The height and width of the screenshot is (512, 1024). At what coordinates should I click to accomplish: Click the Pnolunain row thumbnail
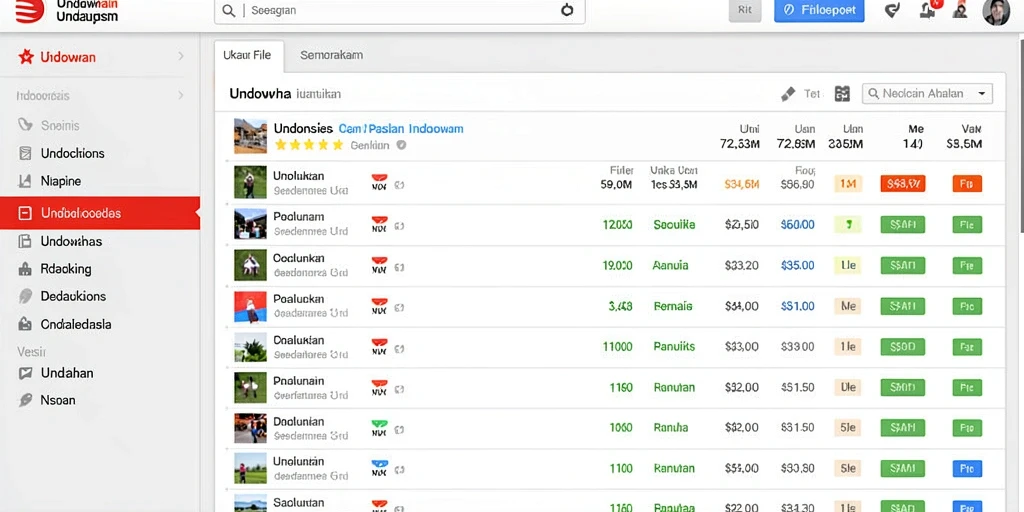251,387
